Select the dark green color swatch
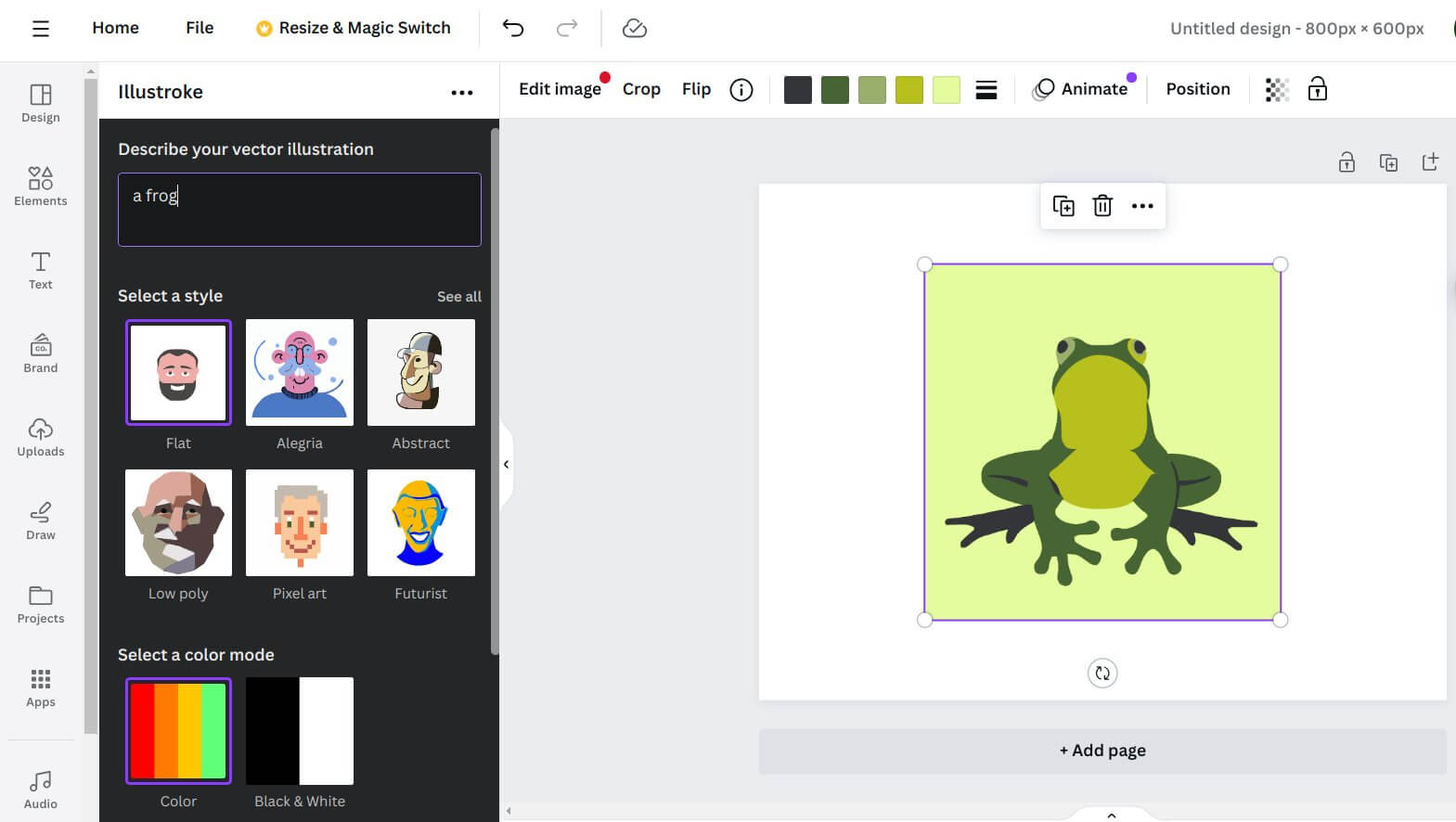The image size is (1456, 822). [835, 90]
